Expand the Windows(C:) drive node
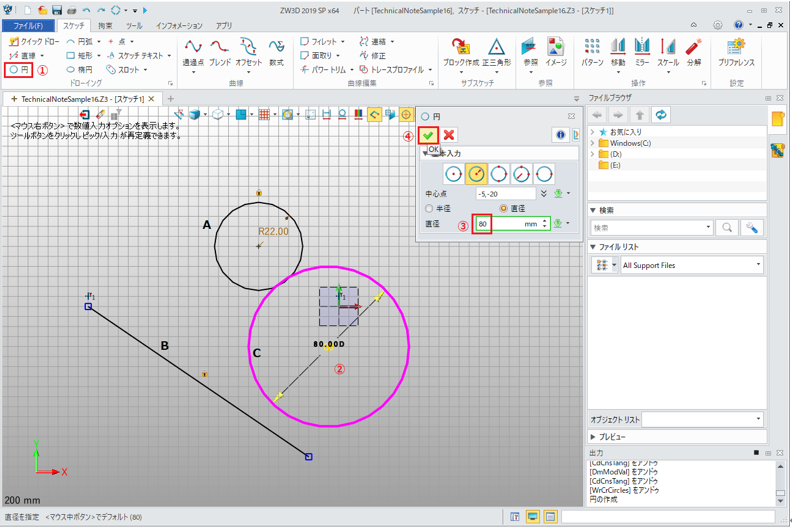Screen dimensions: 792x527 (592, 143)
